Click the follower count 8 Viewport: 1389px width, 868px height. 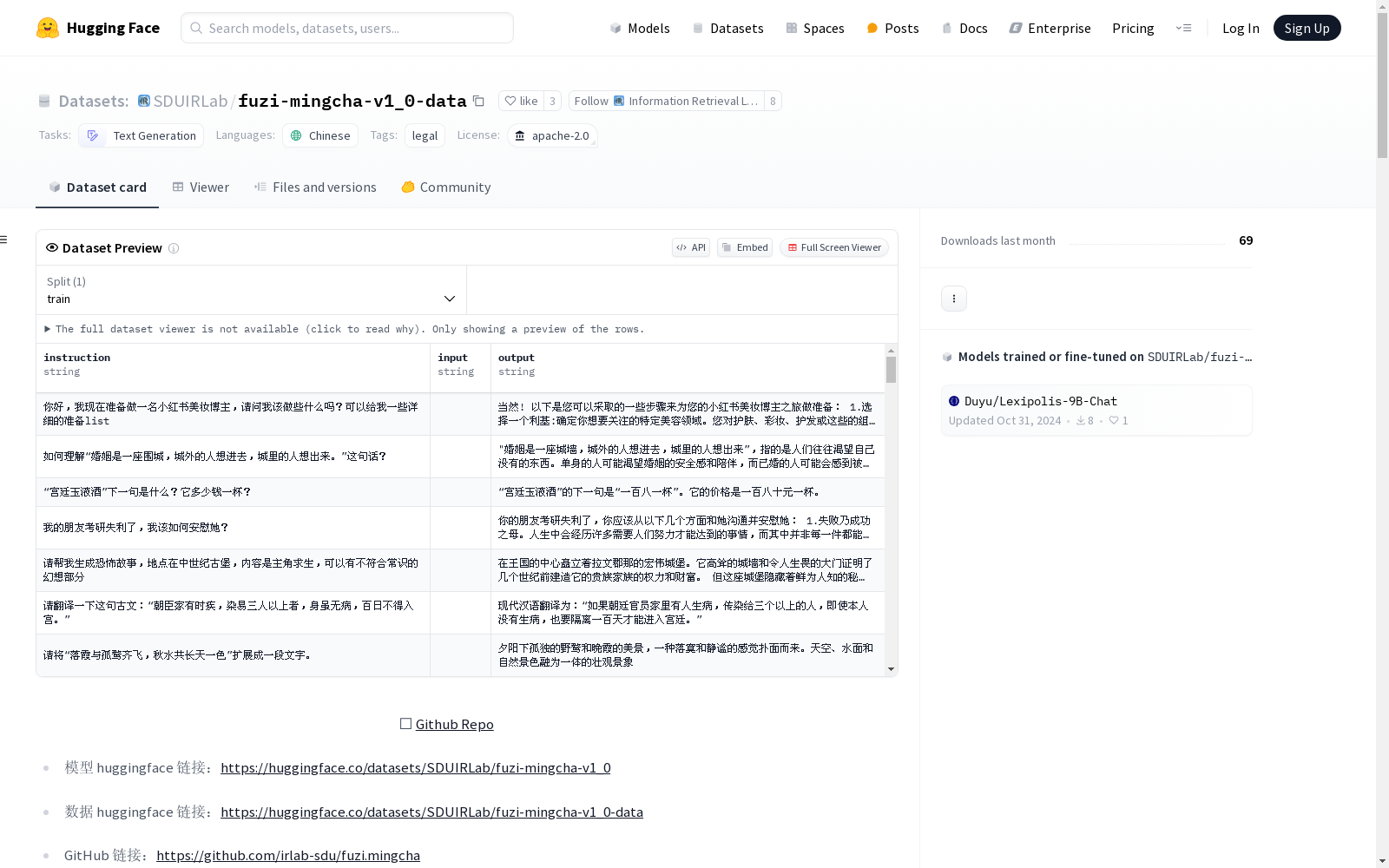[773, 101]
